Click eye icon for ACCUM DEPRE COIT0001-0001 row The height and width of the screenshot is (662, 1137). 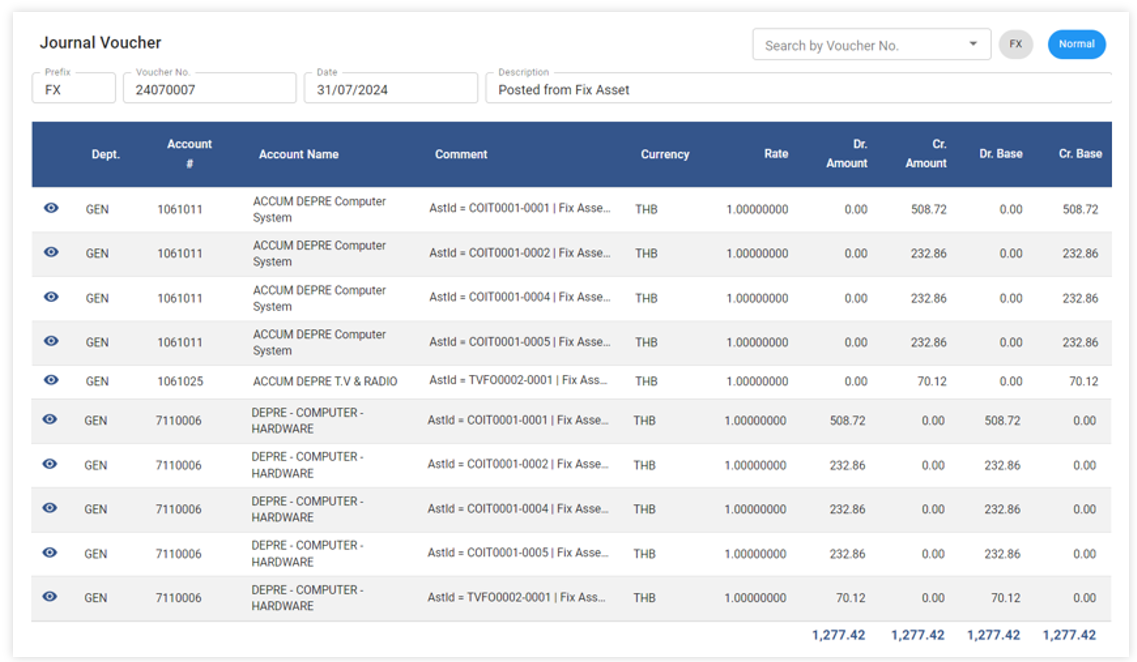[x=51, y=208]
